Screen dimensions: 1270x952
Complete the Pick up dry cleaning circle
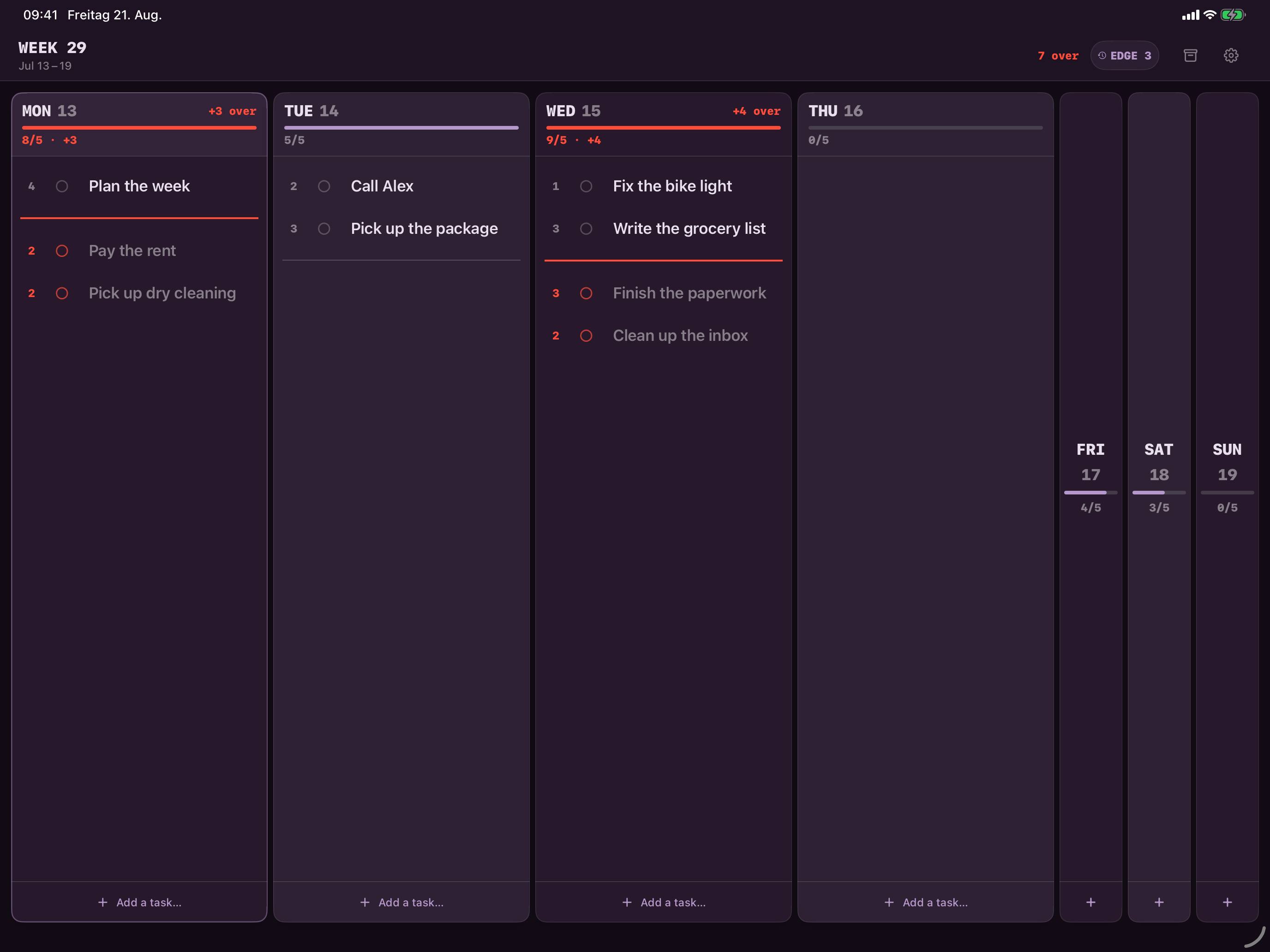click(62, 293)
